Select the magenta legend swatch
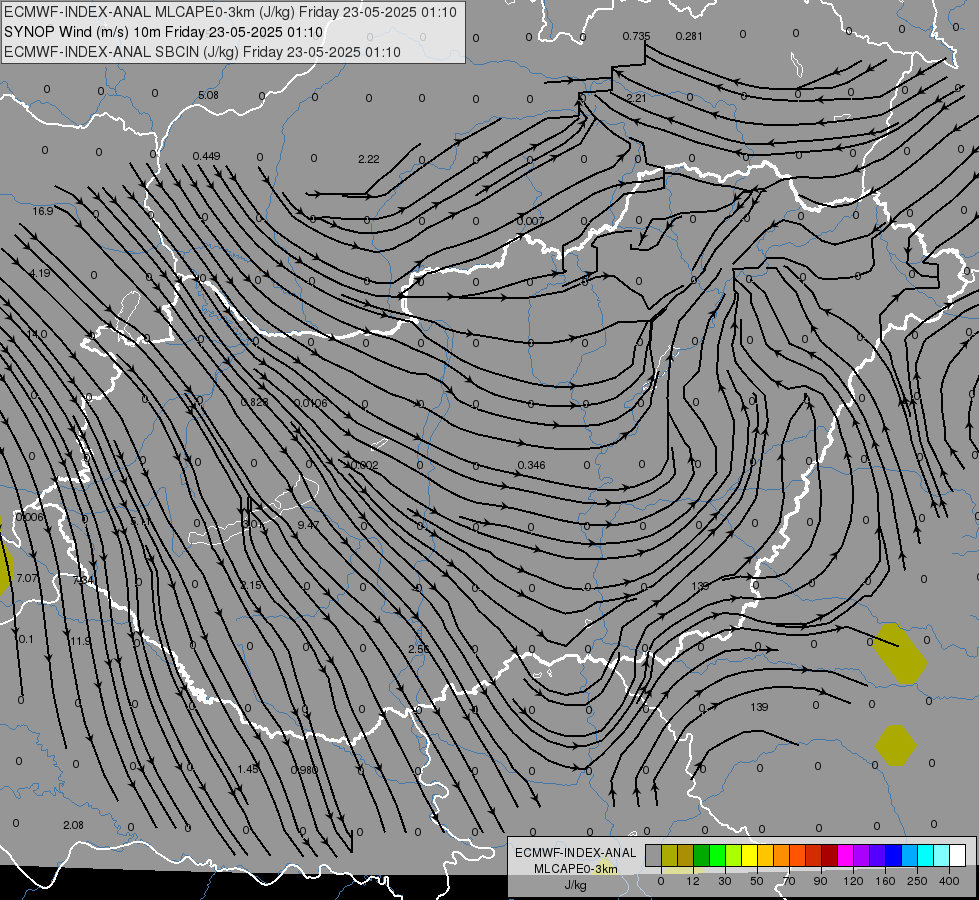979x900 pixels. [x=846, y=855]
